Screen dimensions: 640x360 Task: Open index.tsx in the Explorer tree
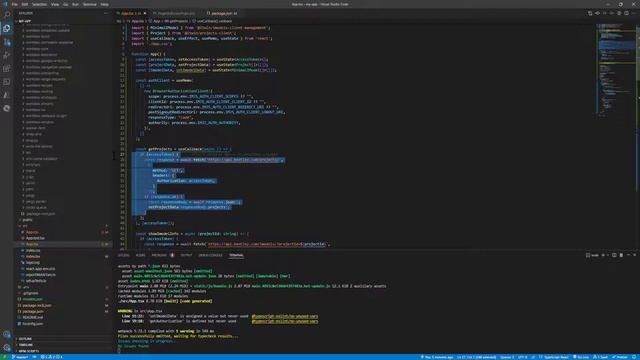[33, 256]
